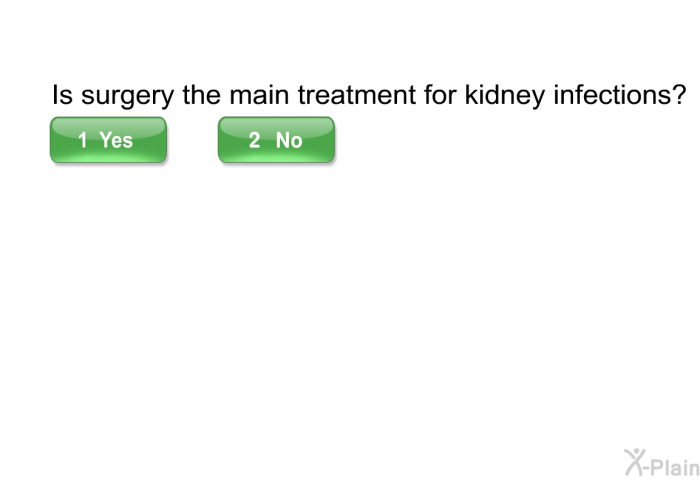Click the green "1 Yes" button
This screenshot has width=700, height=480.
point(108,140)
